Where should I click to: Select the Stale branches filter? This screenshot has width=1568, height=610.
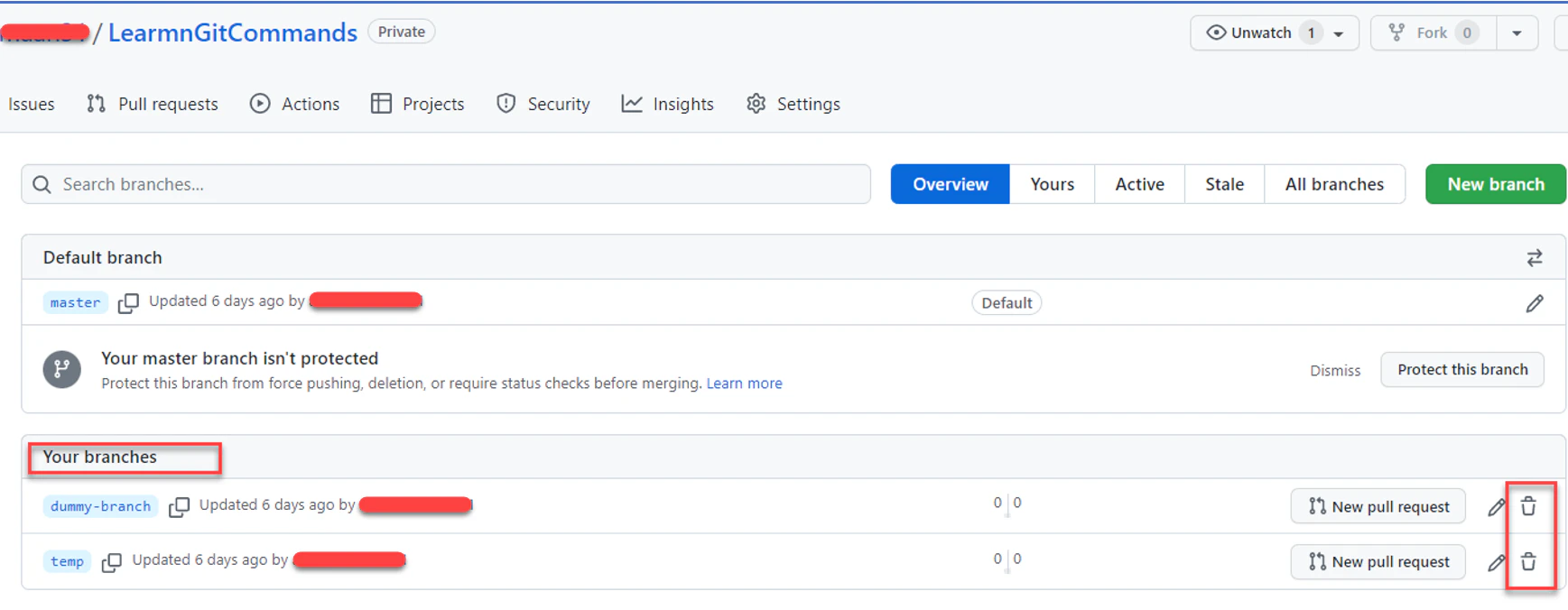tap(1224, 184)
